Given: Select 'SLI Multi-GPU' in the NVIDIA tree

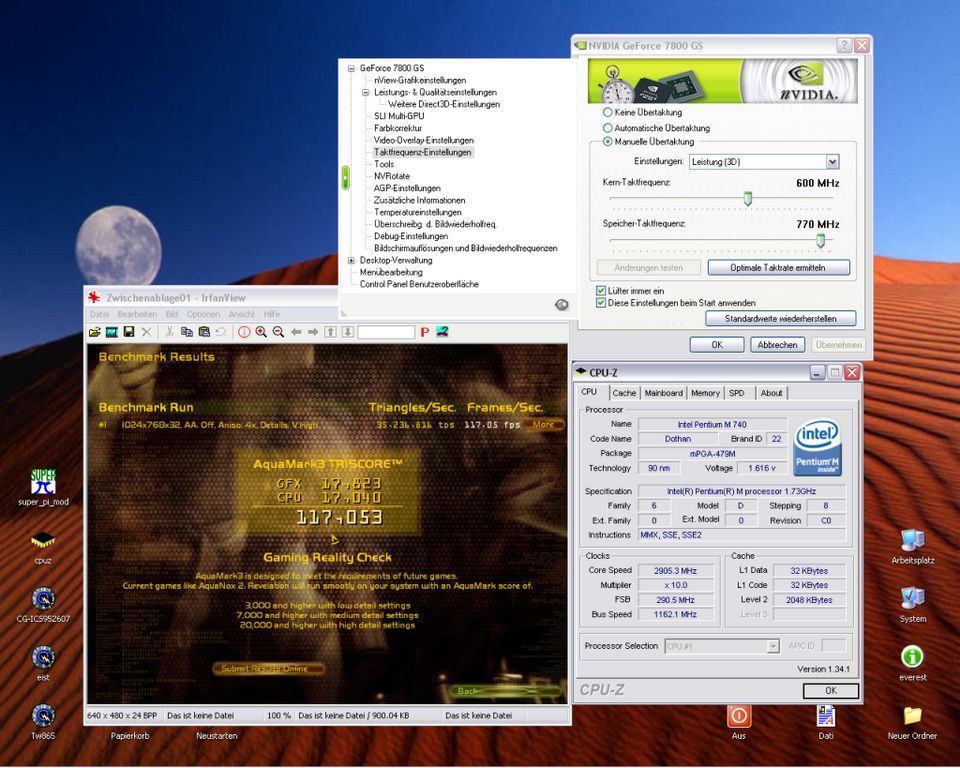Looking at the screenshot, I should point(399,116).
